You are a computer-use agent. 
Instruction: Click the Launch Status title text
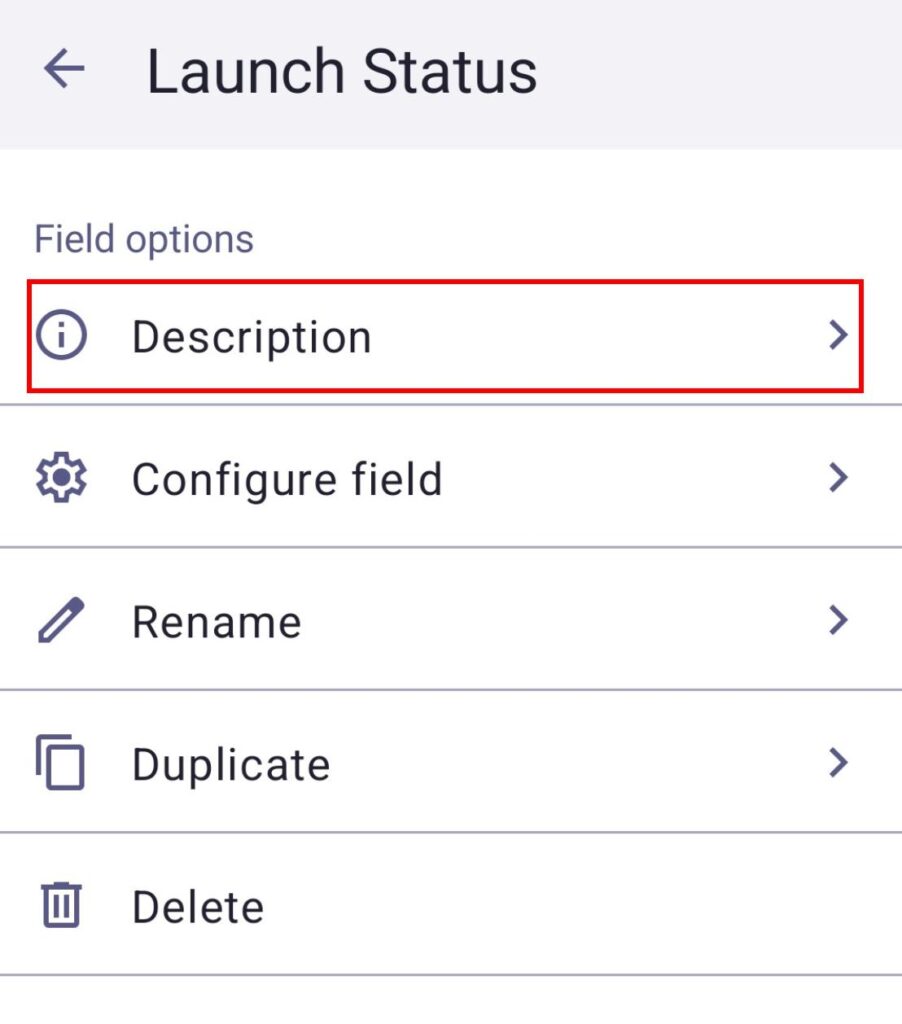point(342,72)
